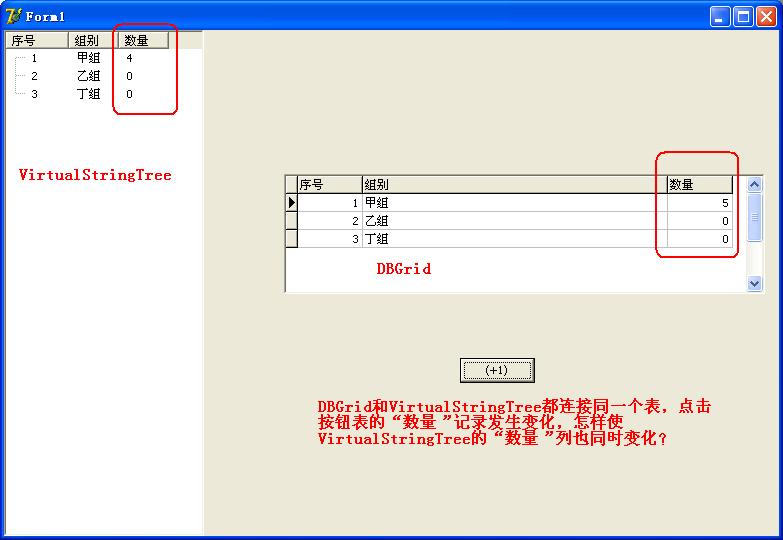Click quantity value 4 in the tree
783x540 pixels.
129,58
